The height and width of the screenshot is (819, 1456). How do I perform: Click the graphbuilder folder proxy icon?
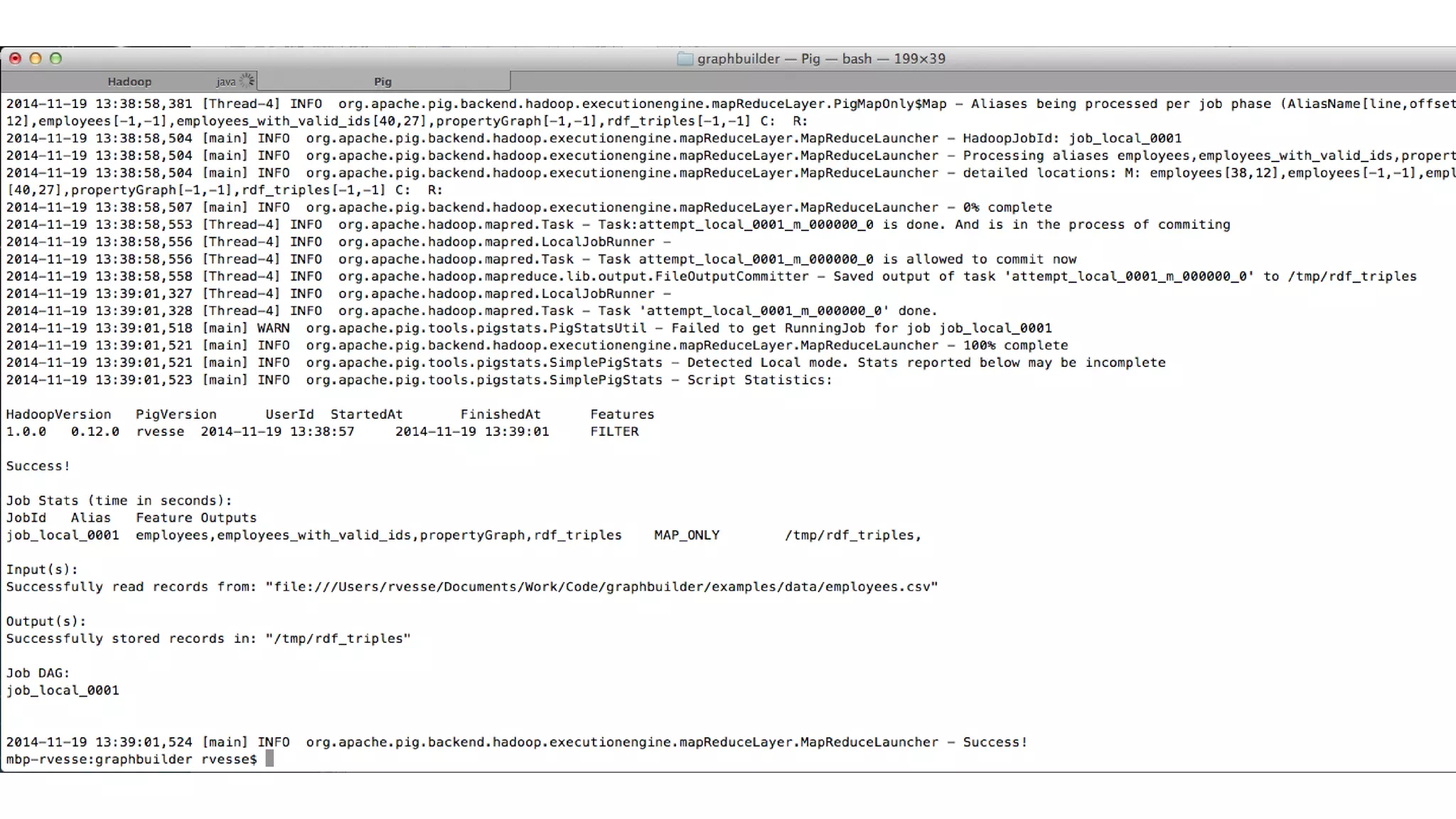point(685,59)
